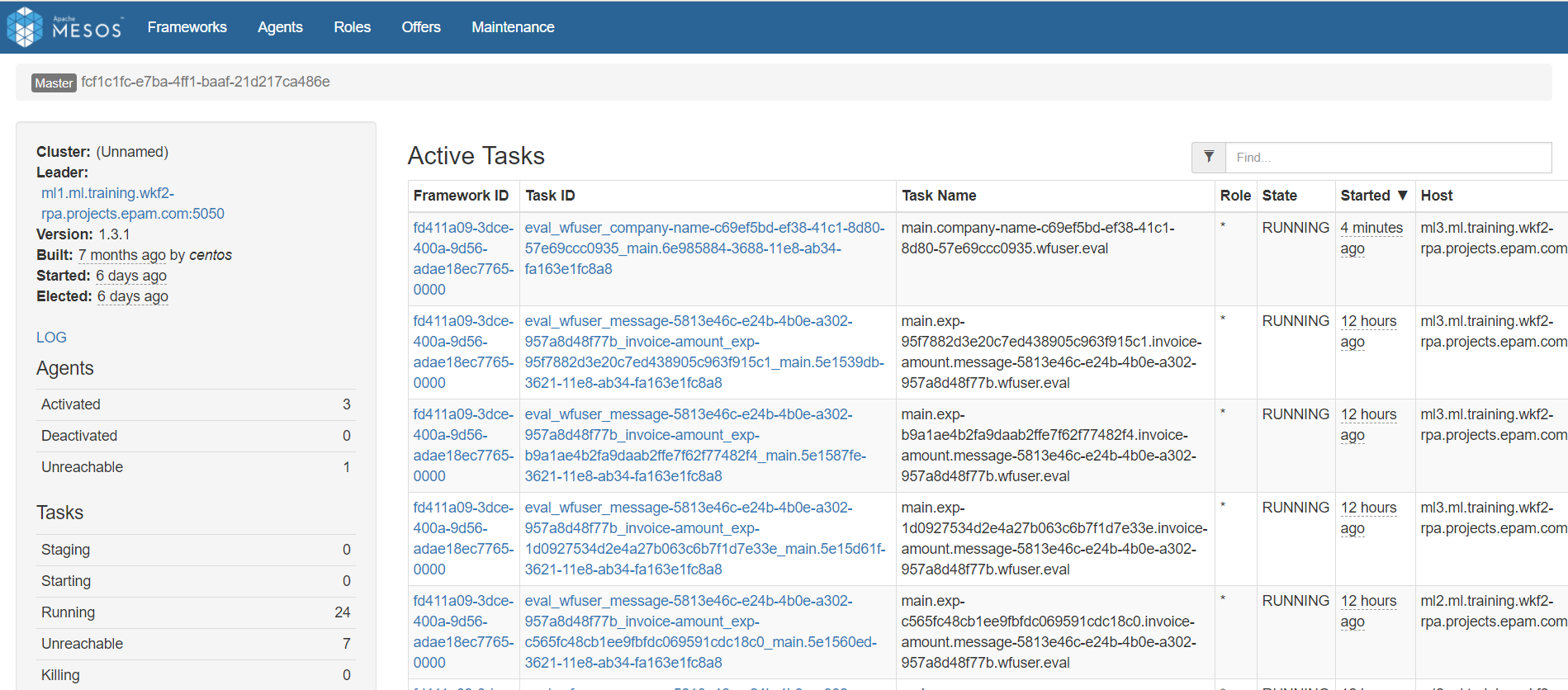
Task: Click the Master ID fcf1c1fc-e7ba text
Action: point(206,82)
